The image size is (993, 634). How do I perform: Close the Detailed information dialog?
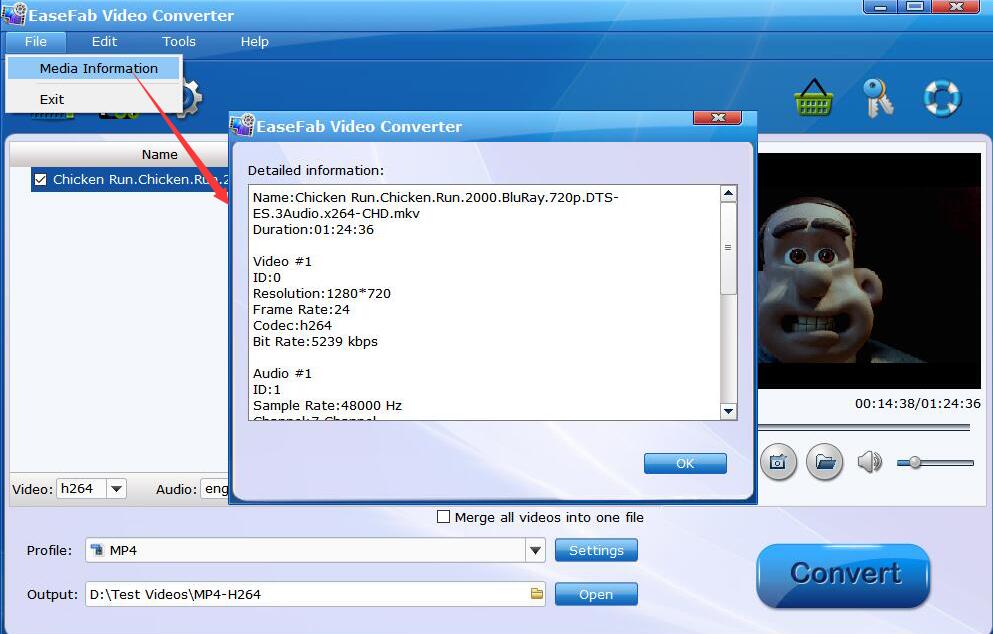pyautogui.click(x=718, y=118)
